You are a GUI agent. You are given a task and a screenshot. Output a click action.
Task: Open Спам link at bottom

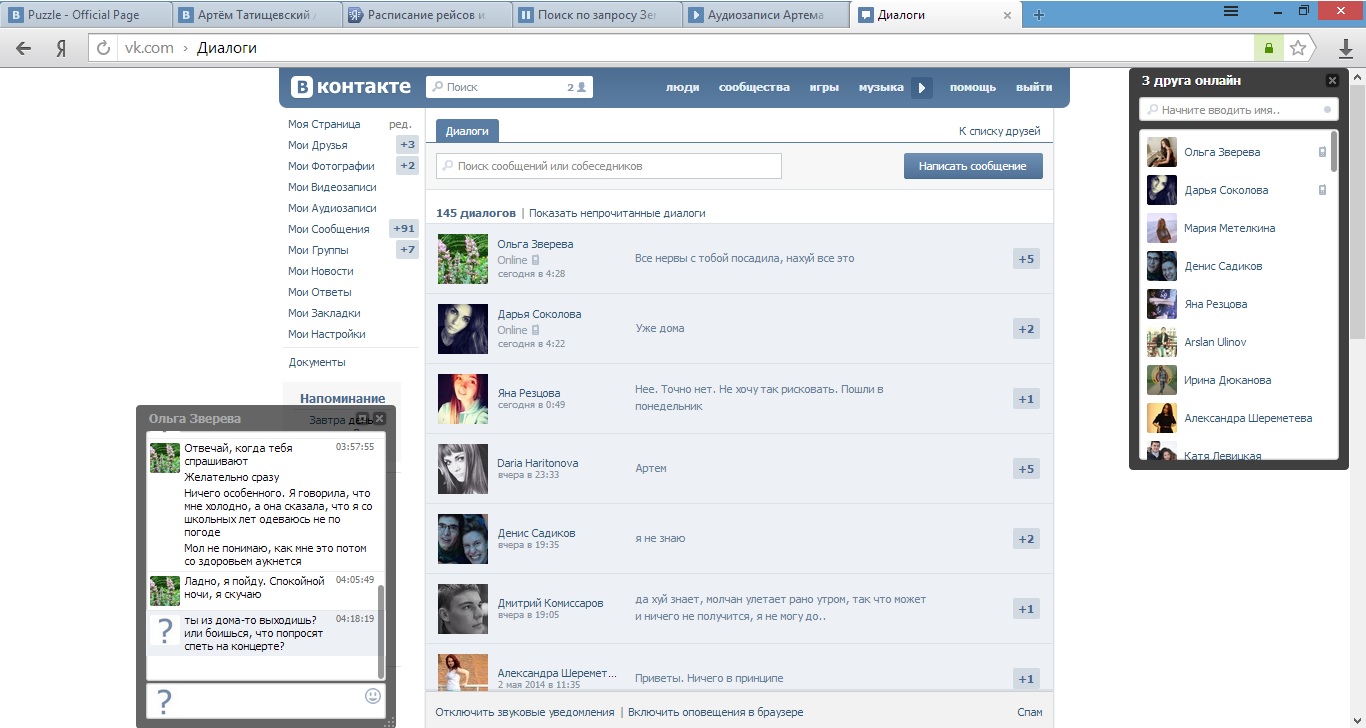tap(1029, 712)
